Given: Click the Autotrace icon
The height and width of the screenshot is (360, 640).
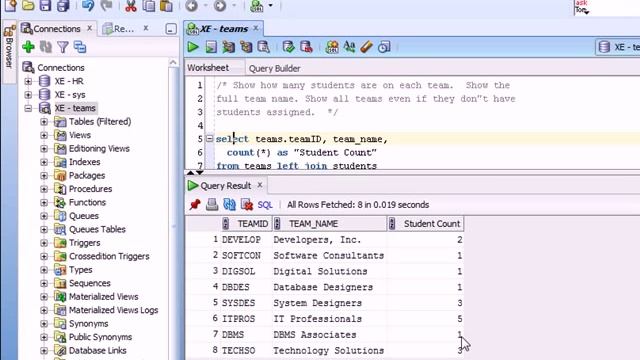Looking at the screenshot, I should pyautogui.click(x=246, y=47).
